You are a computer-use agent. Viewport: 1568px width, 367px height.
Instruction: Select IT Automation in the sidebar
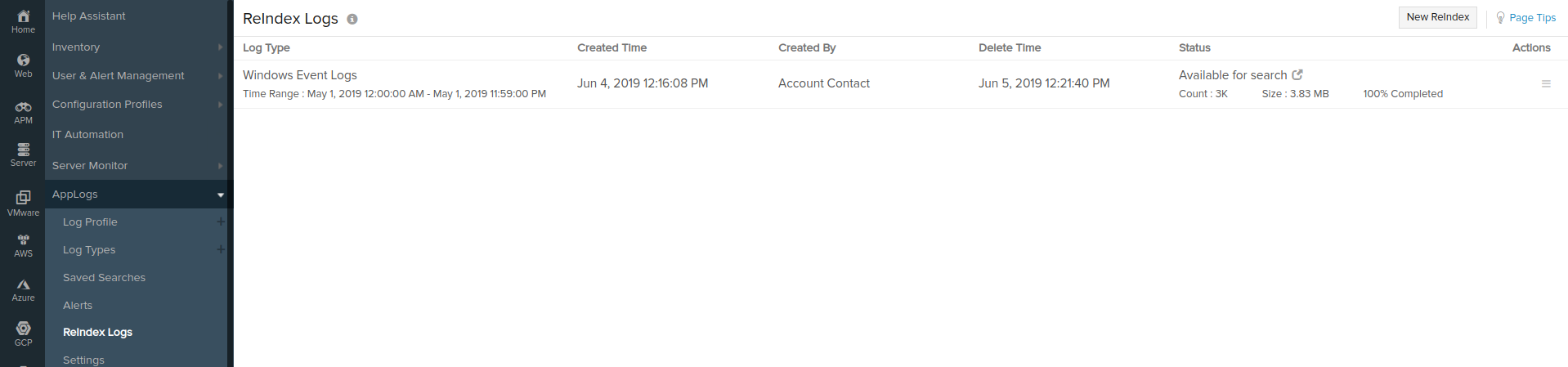[x=87, y=135]
